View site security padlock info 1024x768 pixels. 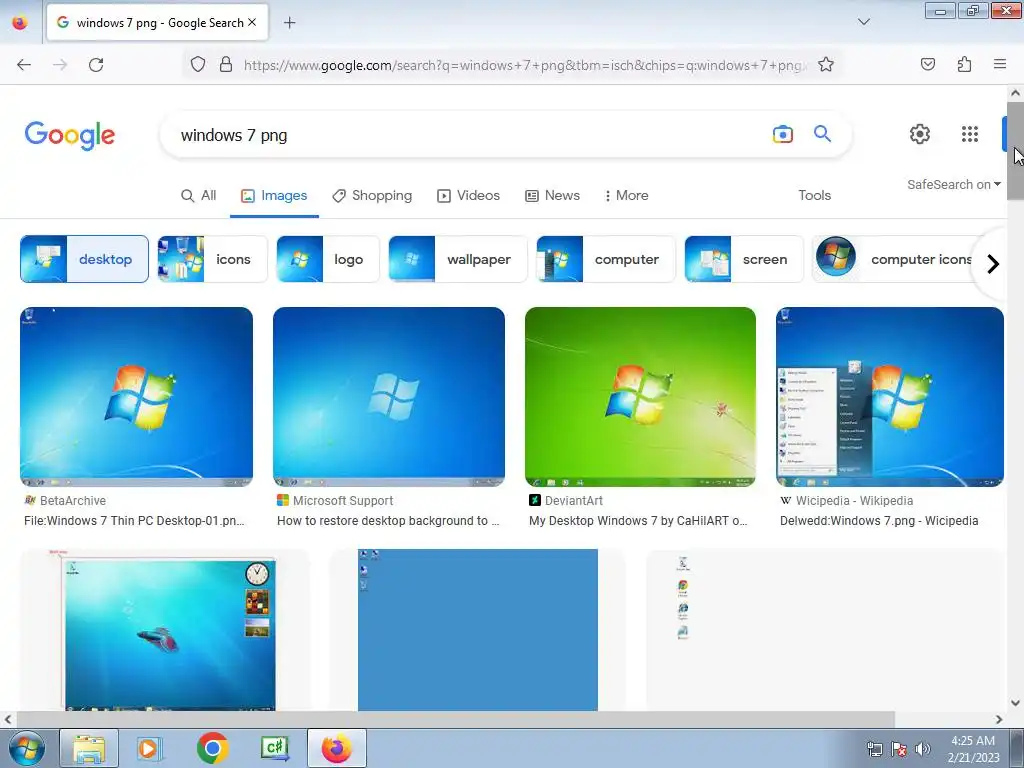[x=226, y=64]
